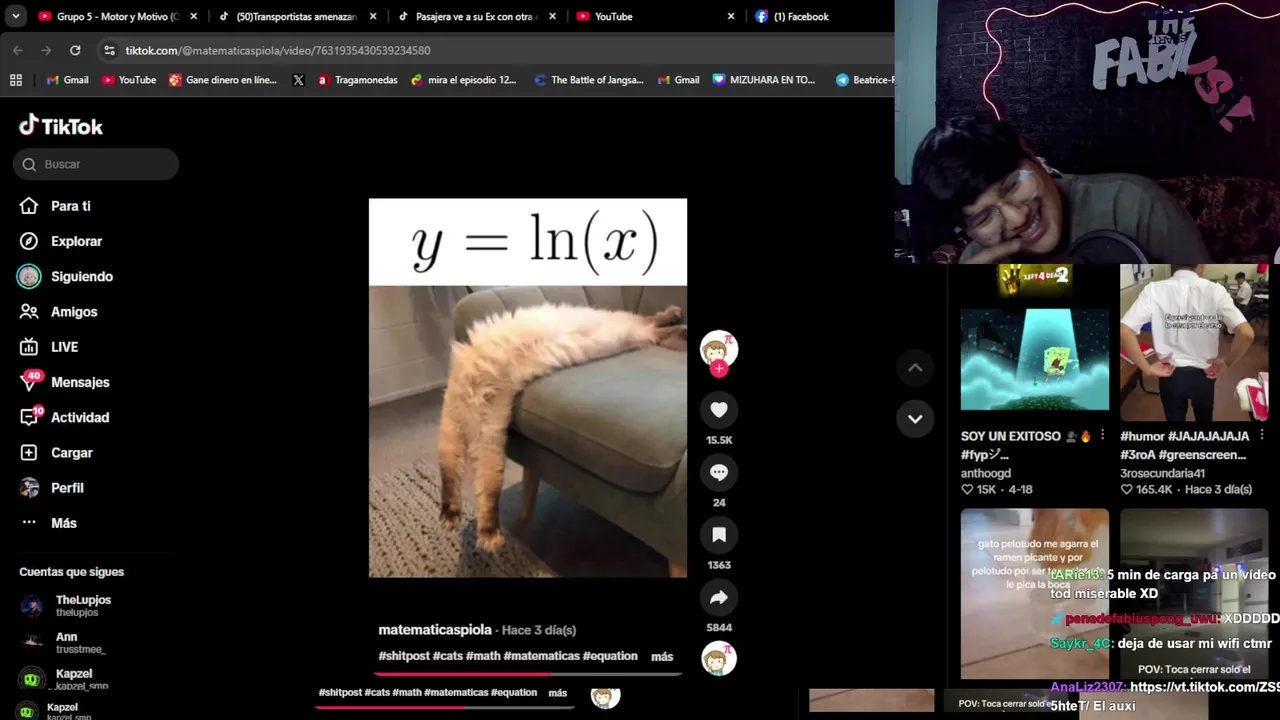Close the YouTube tab
1280x720 pixels.
click(x=731, y=16)
